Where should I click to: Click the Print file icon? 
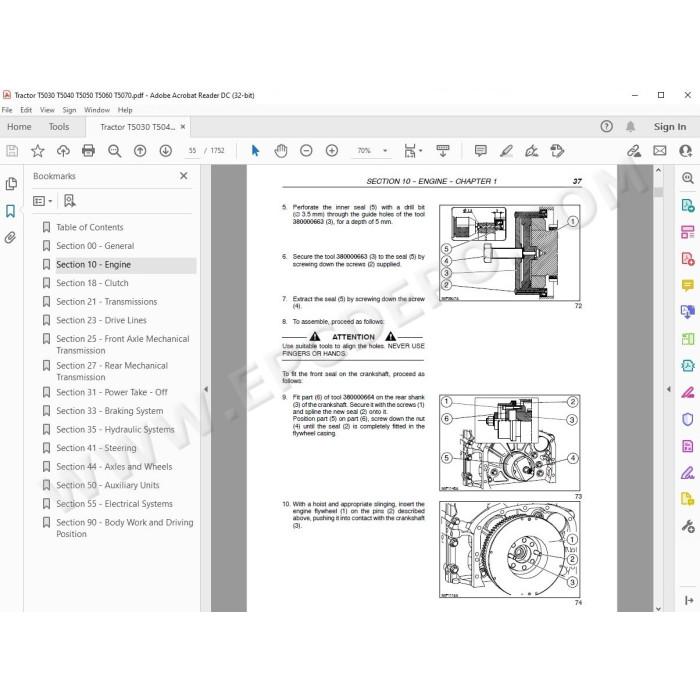pyautogui.click(x=88, y=151)
